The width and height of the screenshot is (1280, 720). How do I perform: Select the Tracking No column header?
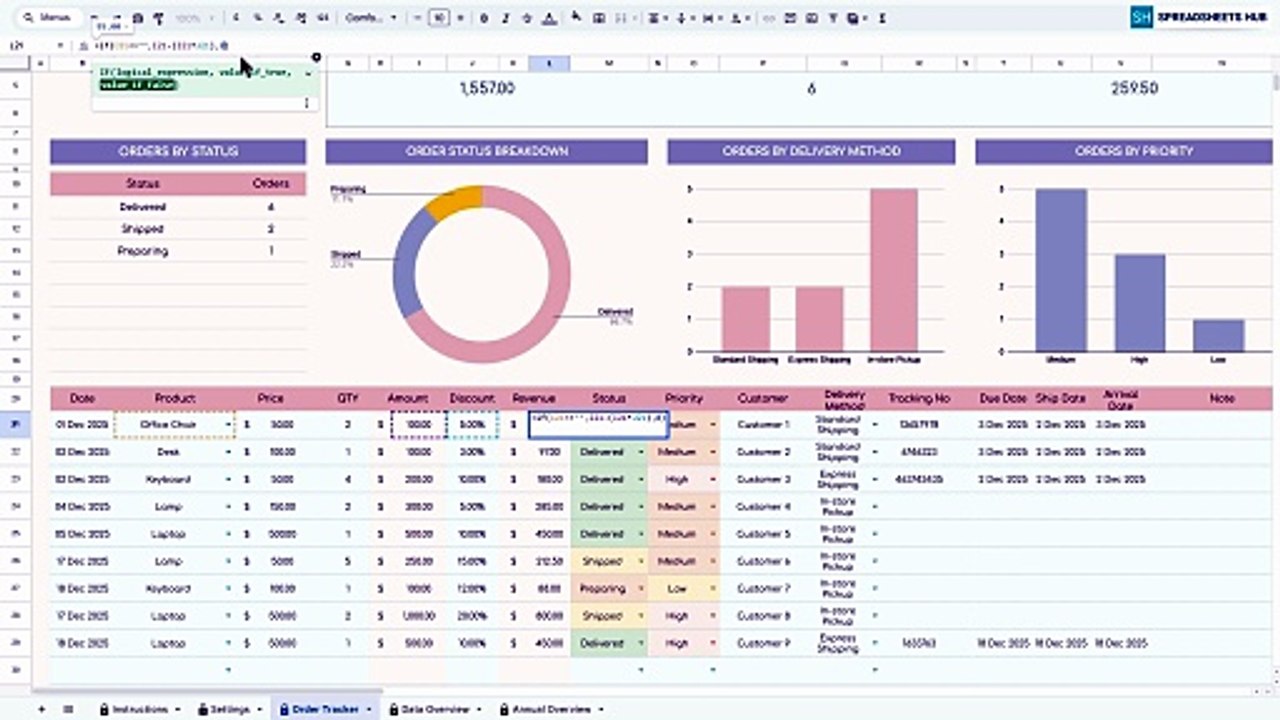918,398
